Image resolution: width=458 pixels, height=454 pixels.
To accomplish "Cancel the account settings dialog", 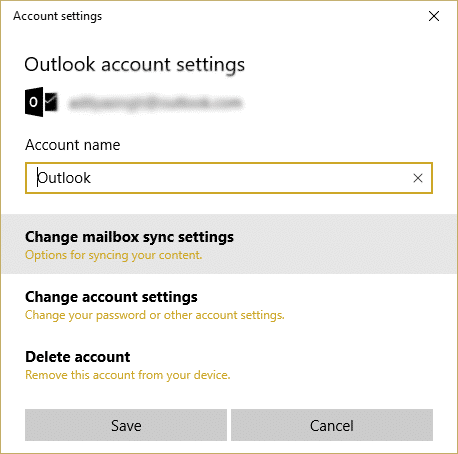I will (x=332, y=425).
